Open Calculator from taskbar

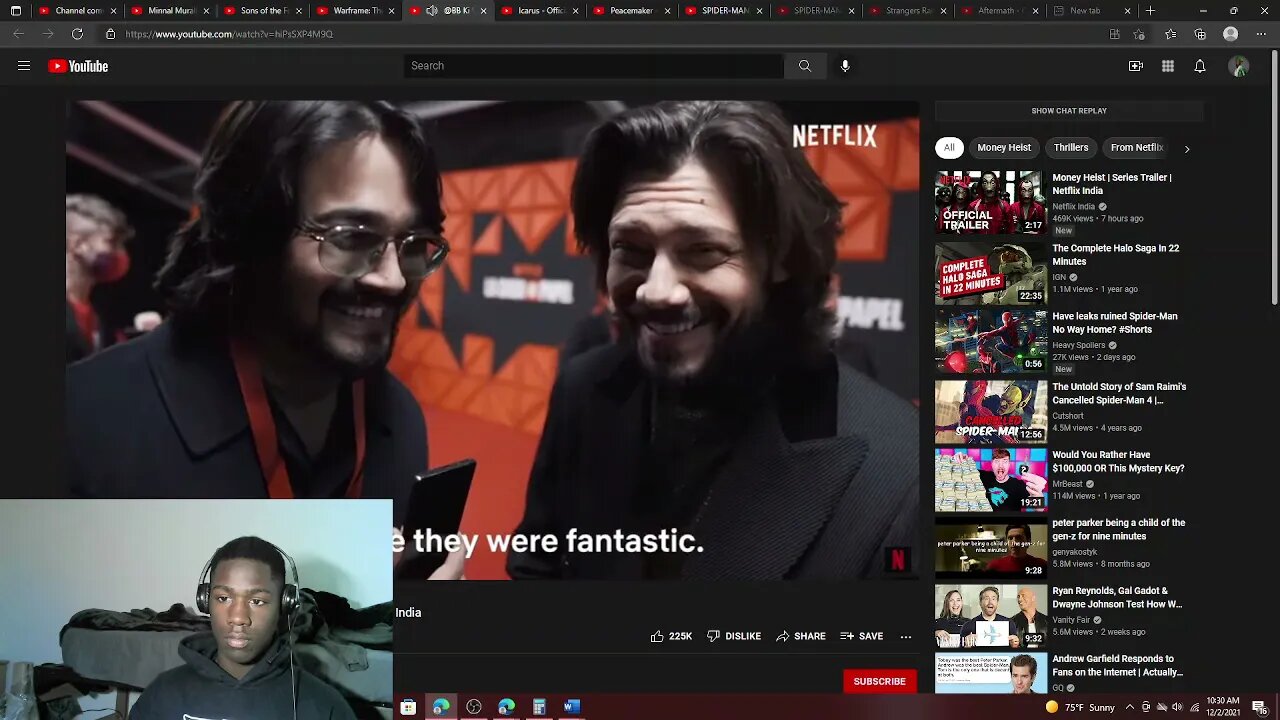(x=539, y=707)
